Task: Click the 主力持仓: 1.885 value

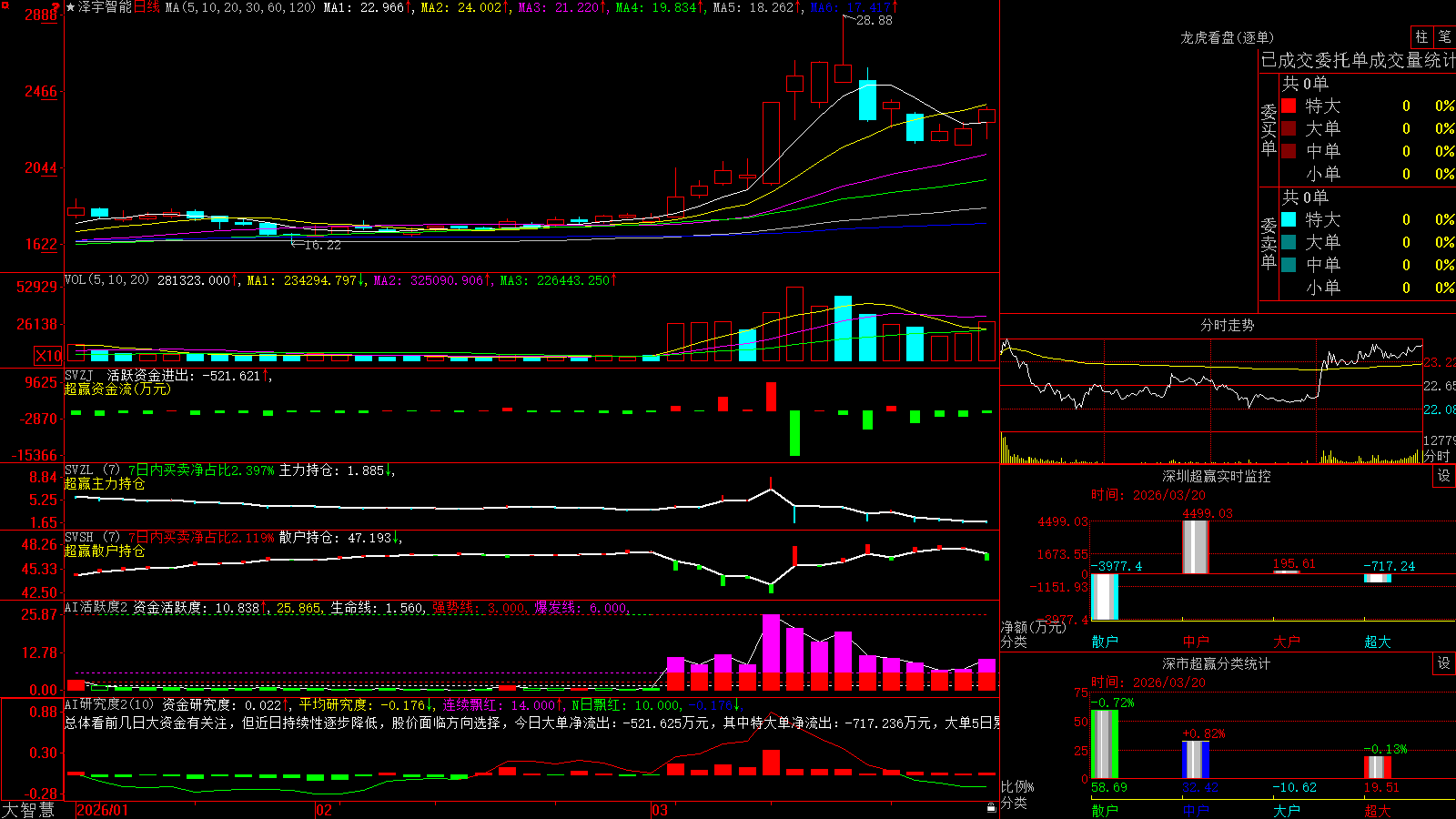Action: point(331,470)
